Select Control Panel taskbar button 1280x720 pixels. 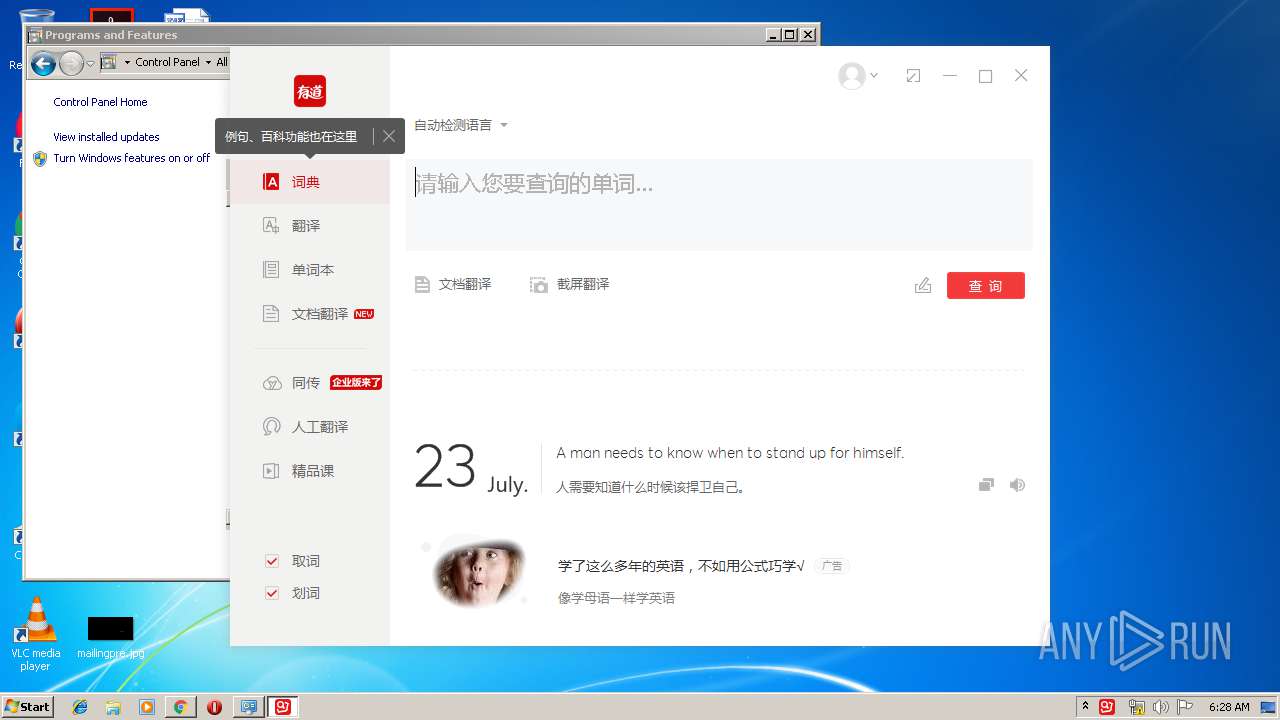click(249, 707)
